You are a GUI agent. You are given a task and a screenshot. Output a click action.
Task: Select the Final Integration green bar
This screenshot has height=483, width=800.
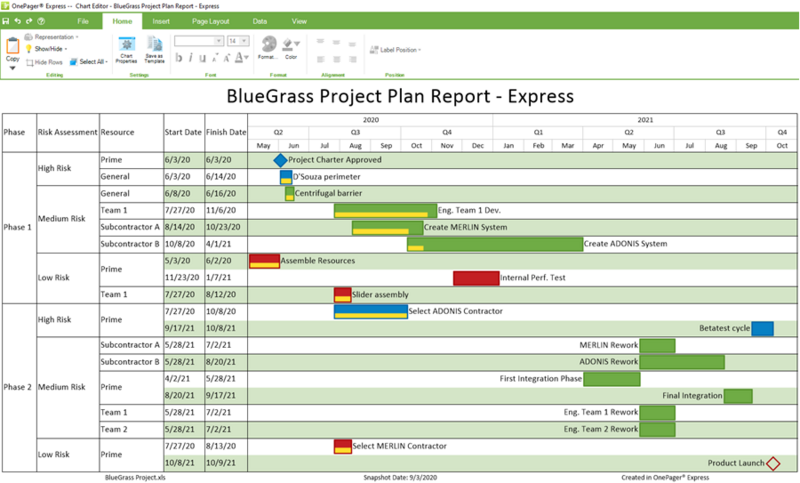pos(738,396)
